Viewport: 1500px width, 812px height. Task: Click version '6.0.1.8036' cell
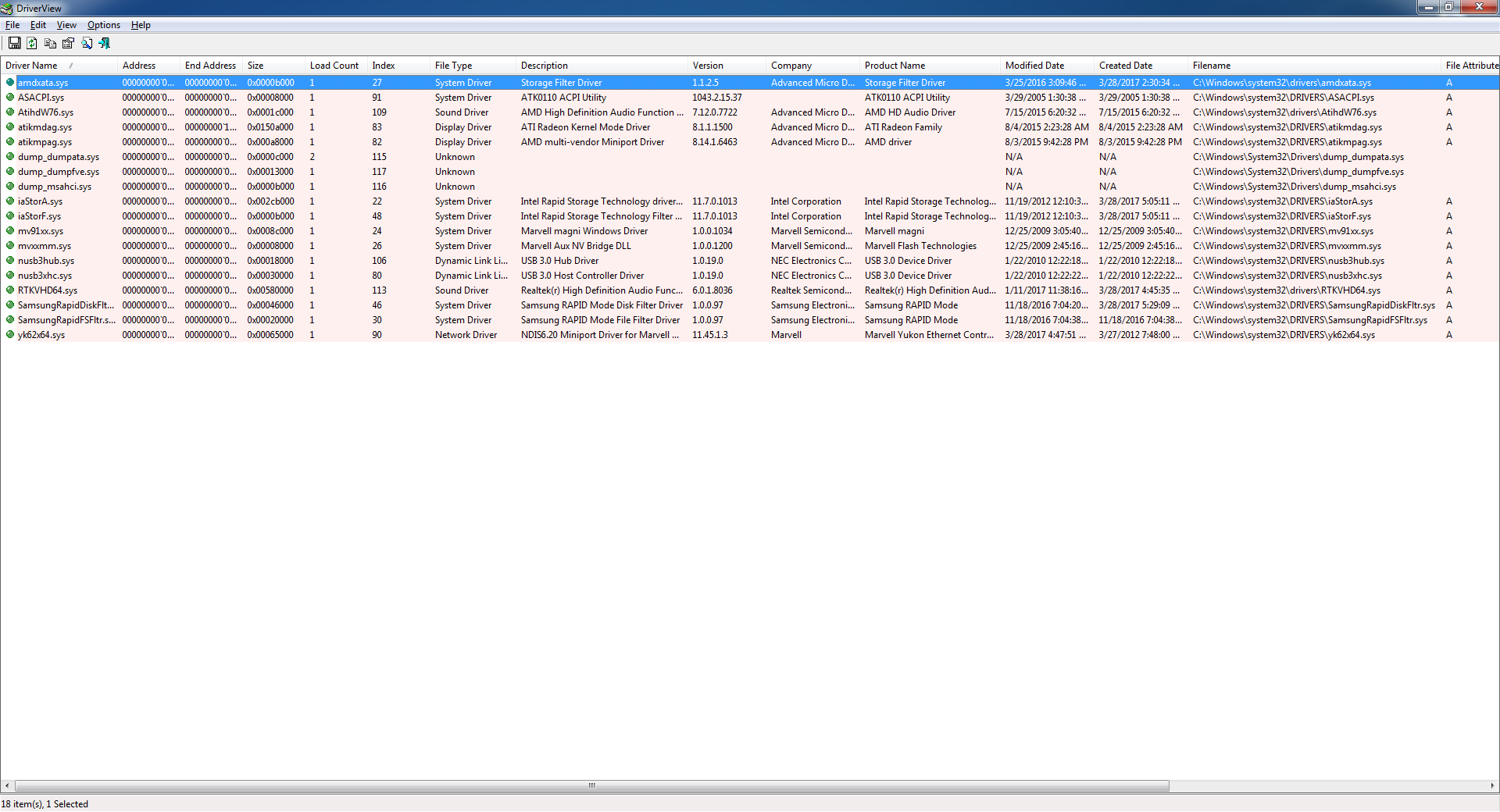tap(712, 290)
